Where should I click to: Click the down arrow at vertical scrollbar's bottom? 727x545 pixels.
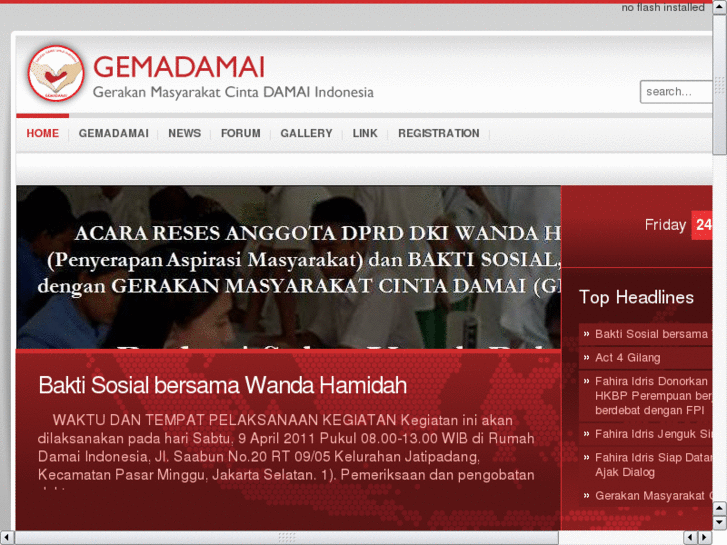coord(720,523)
